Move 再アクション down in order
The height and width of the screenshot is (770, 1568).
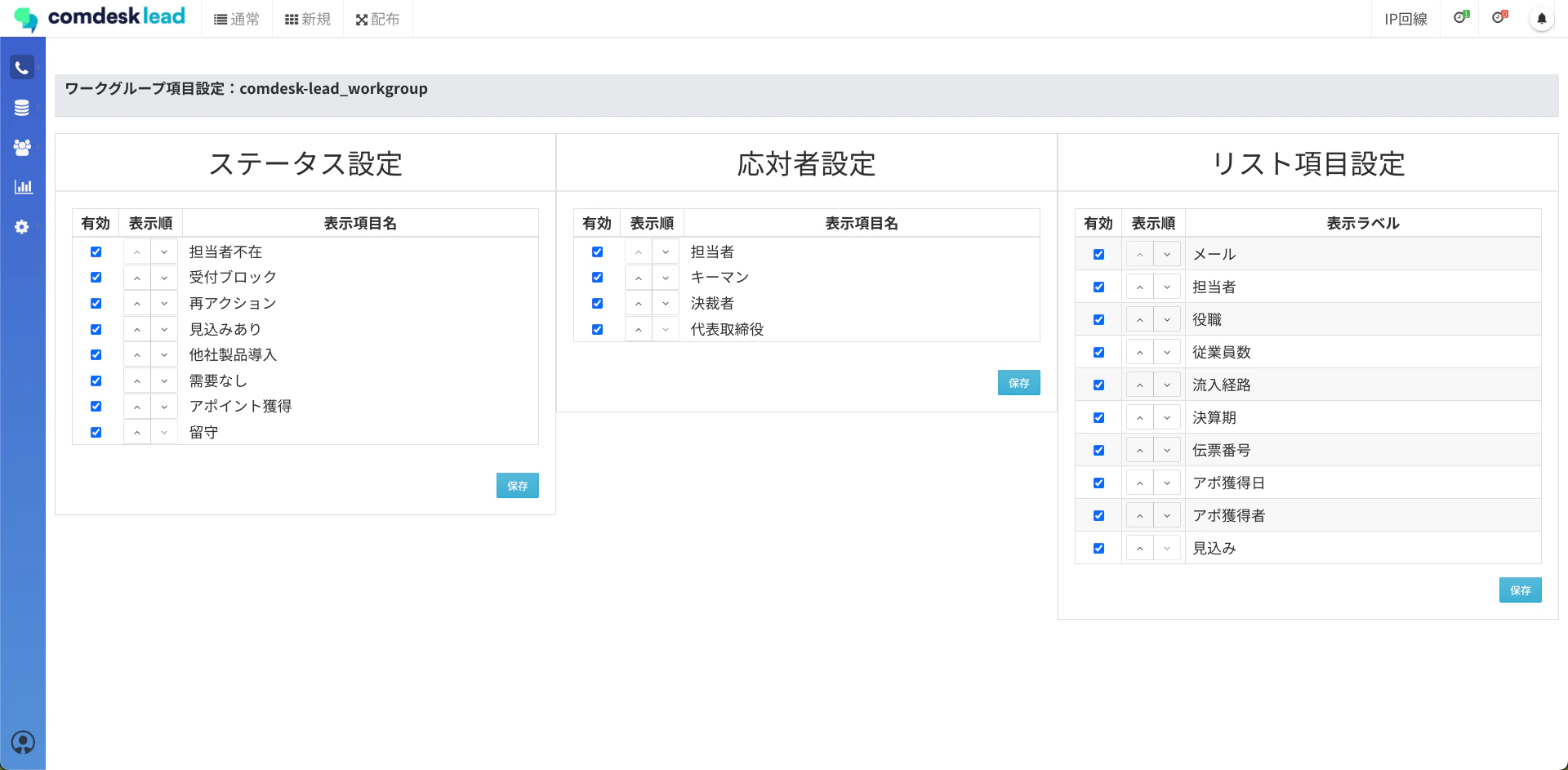(164, 304)
